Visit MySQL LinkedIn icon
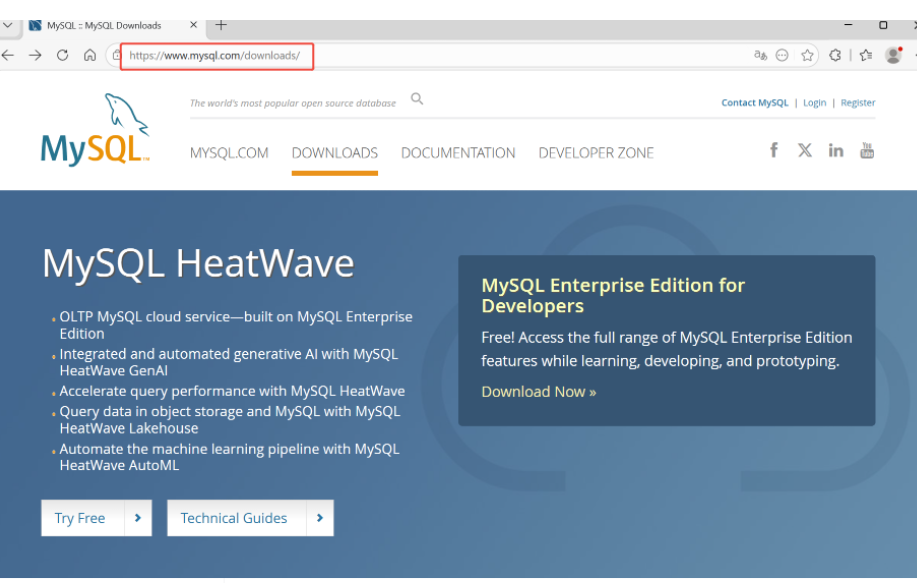 [x=836, y=150]
